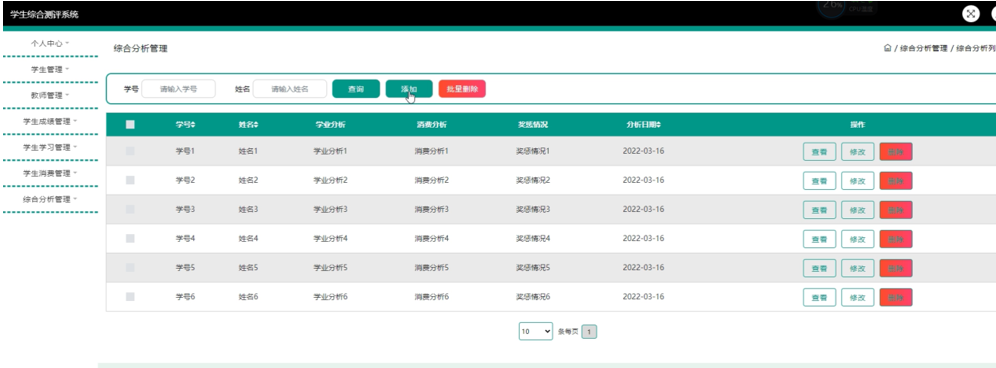Viewport: 996px width, 368px height.
Task: Open the rows-per-page dropdown showing 10
Action: click(535, 331)
